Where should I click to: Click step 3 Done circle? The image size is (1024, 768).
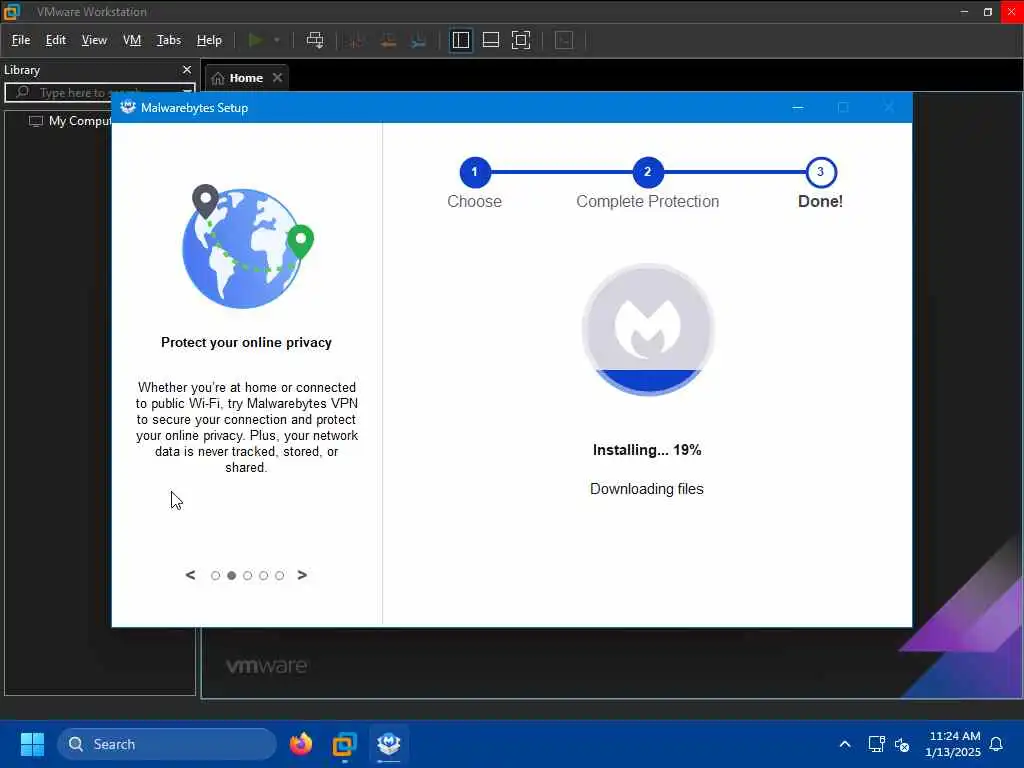click(820, 172)
